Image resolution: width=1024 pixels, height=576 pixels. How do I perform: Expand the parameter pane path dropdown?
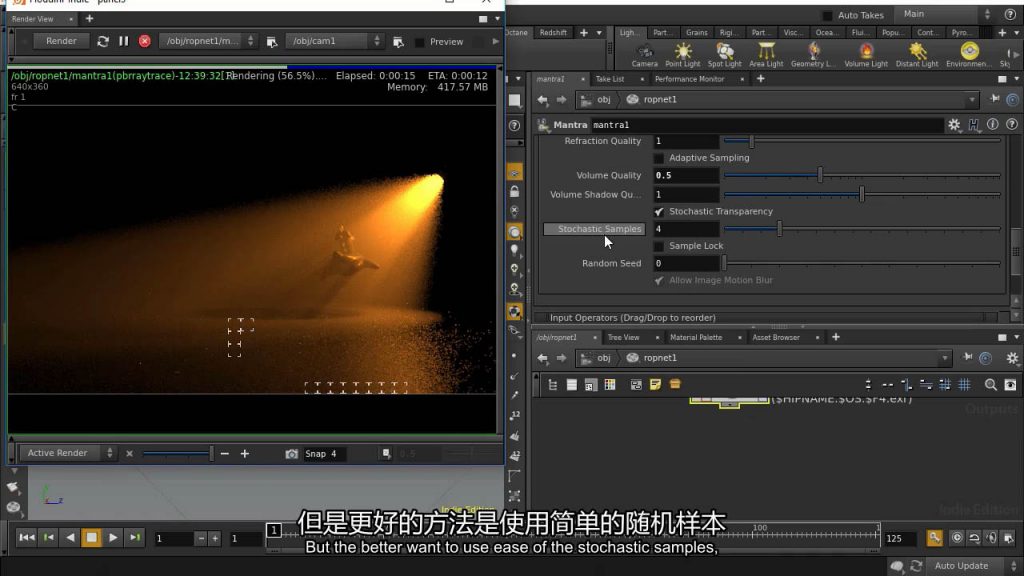pyautogui.click(x=972, y=99)
